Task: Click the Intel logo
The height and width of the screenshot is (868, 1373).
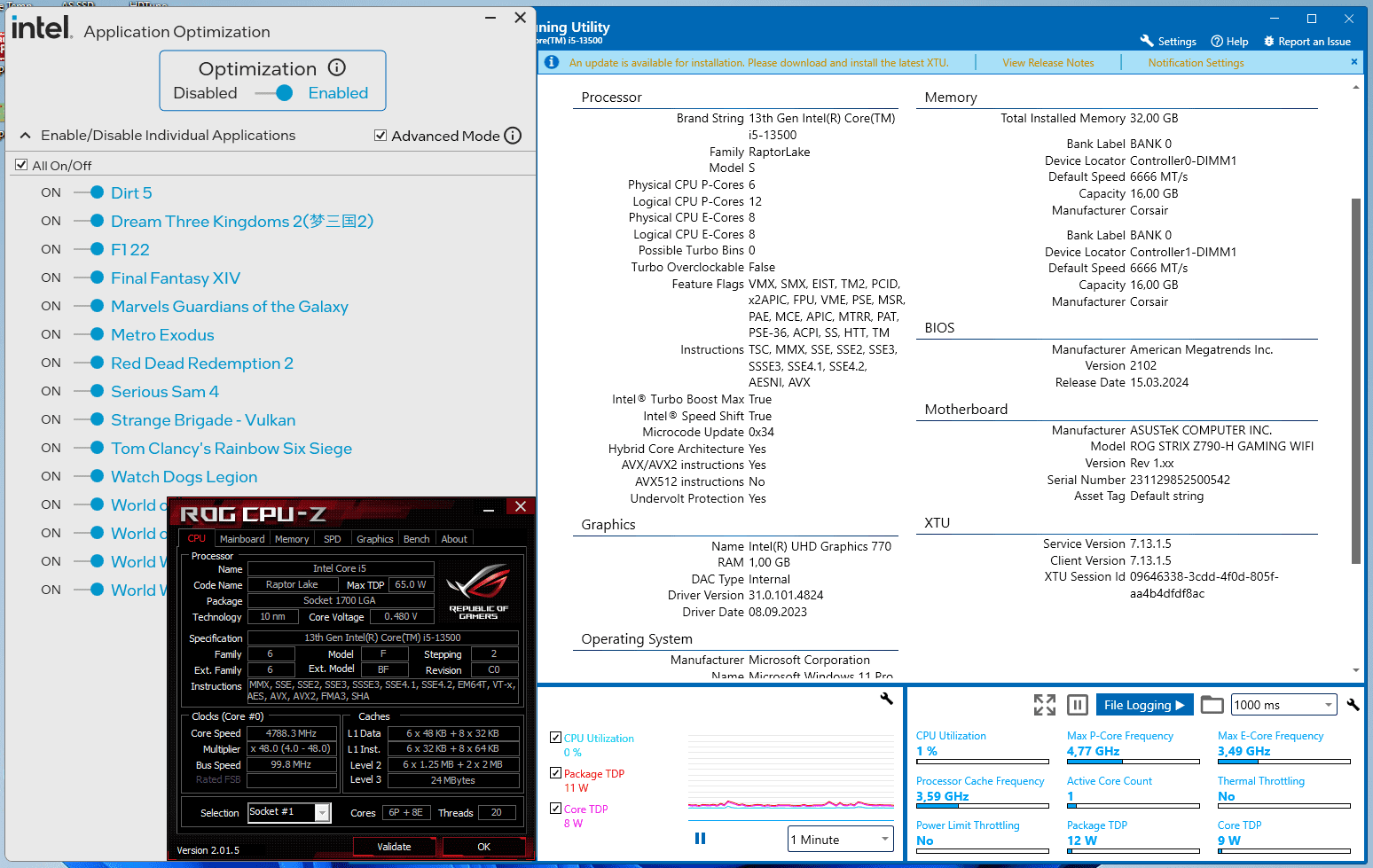Action: click(x=41, y=27)
